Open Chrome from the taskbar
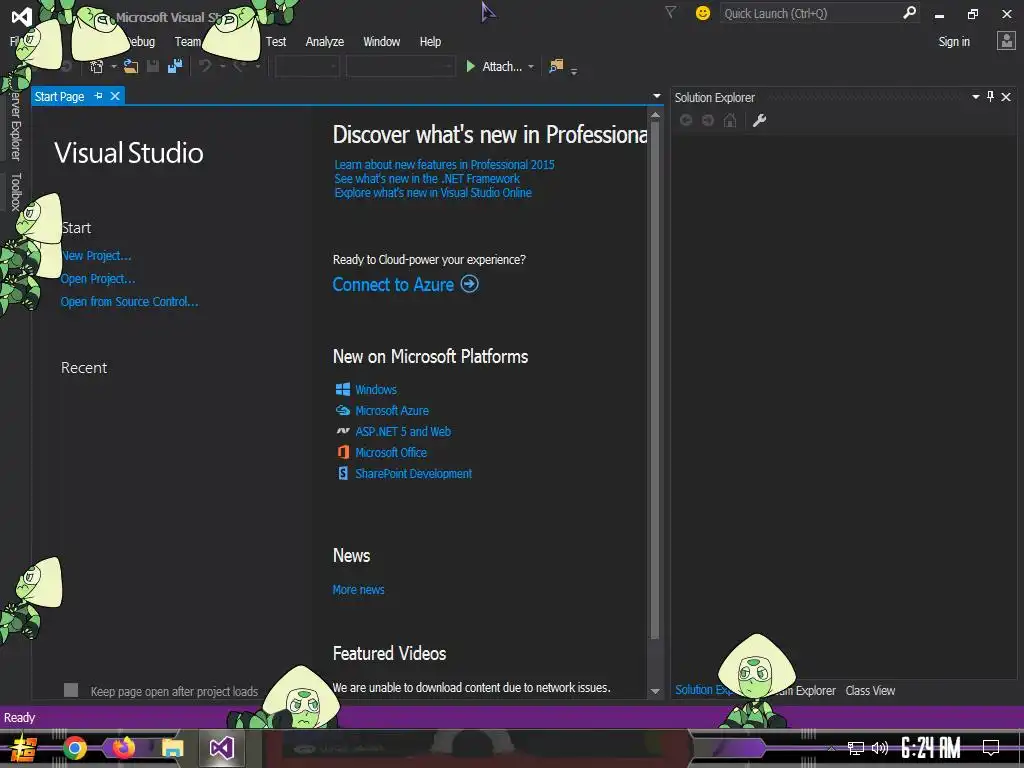The image size is (1024, 768). point(74,748)
